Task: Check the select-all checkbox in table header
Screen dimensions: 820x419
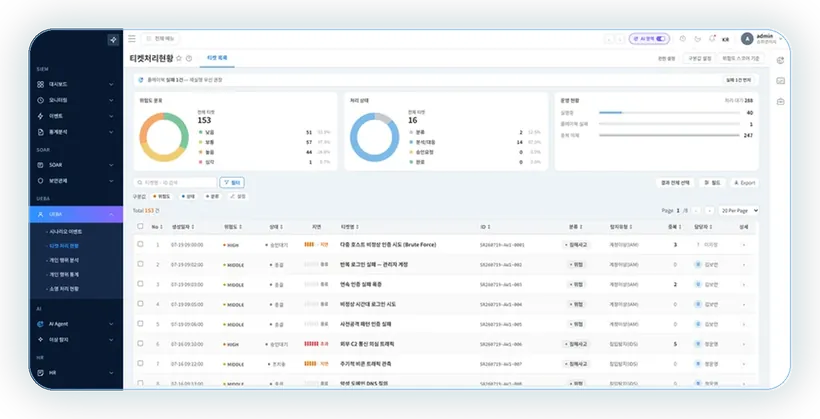Action: (140, 227)
